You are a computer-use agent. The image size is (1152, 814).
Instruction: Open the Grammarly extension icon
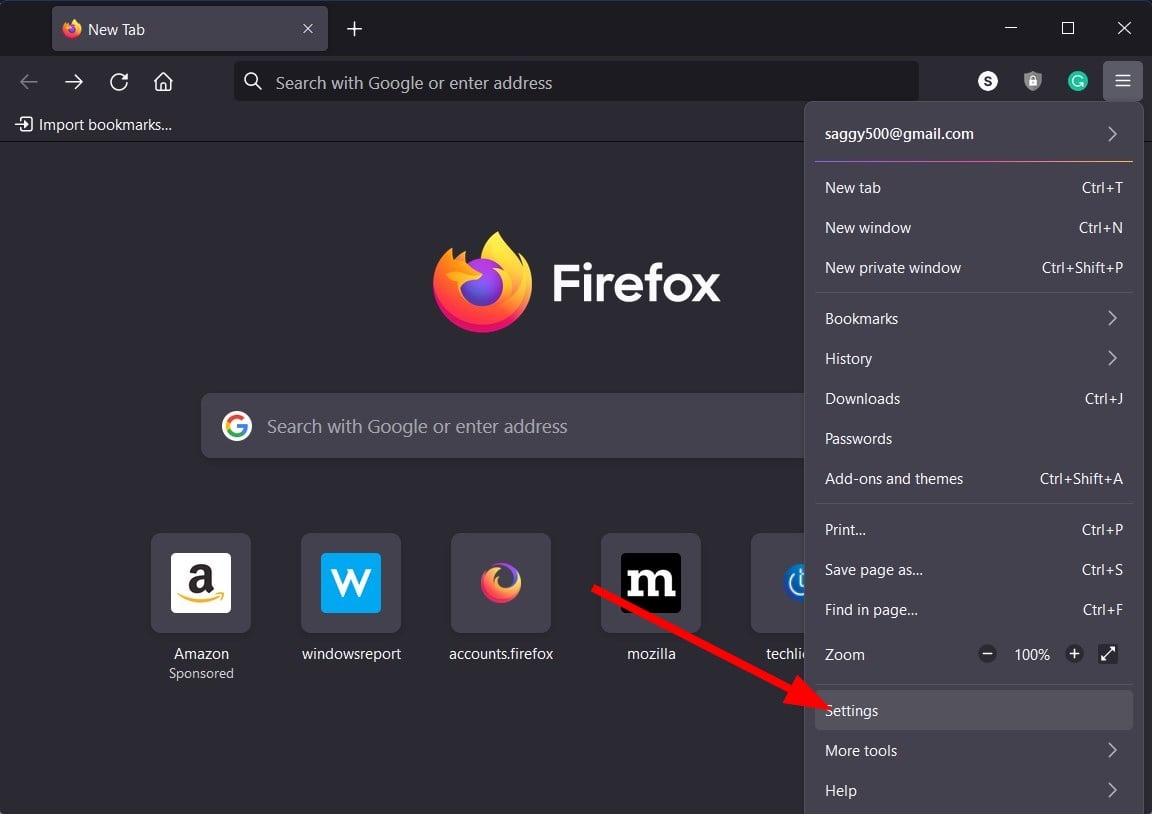click(x=1077, y=81)
